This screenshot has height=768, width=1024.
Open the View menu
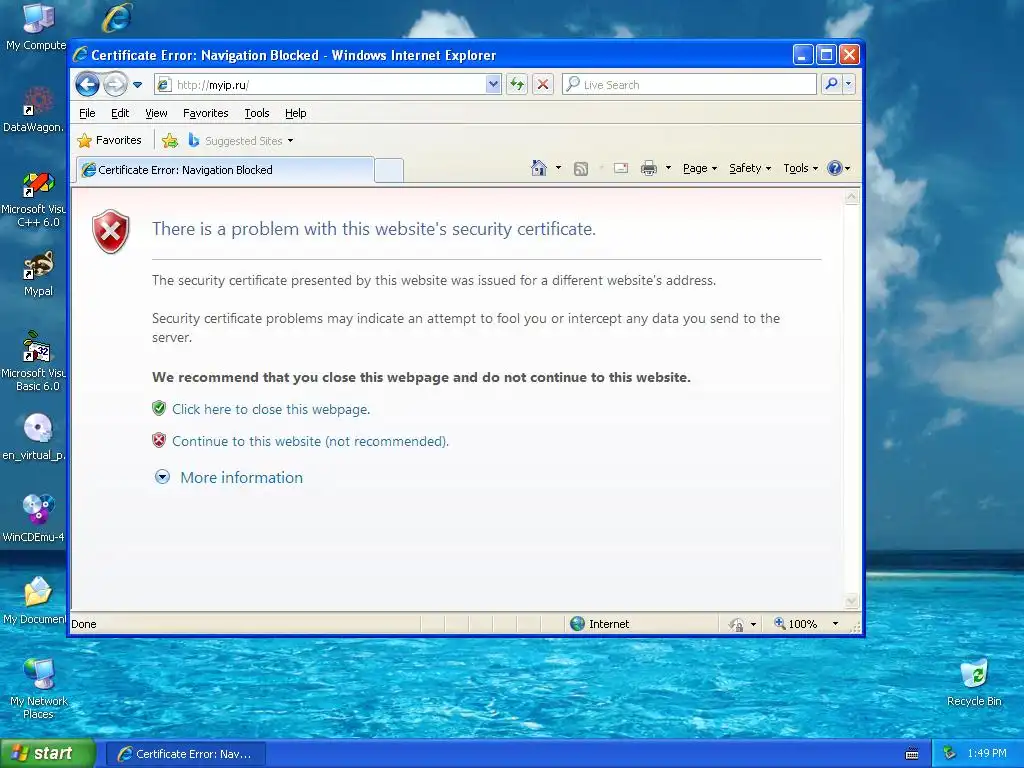(x=156, y=113)
